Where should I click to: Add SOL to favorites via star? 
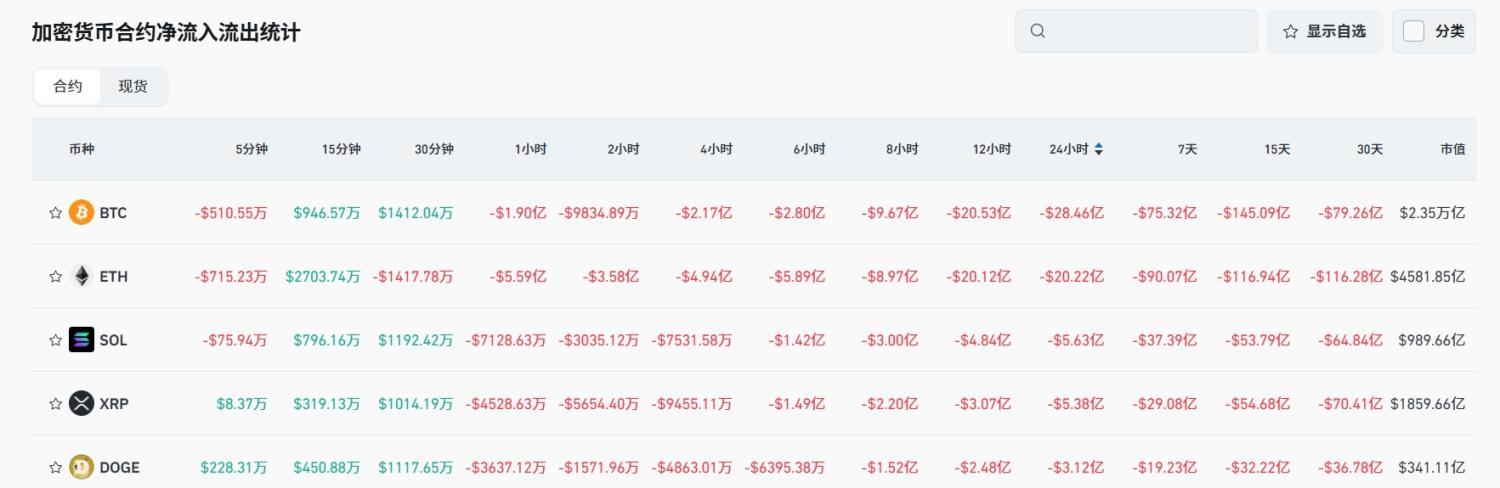pyautogui.click(x=56, y=340)
